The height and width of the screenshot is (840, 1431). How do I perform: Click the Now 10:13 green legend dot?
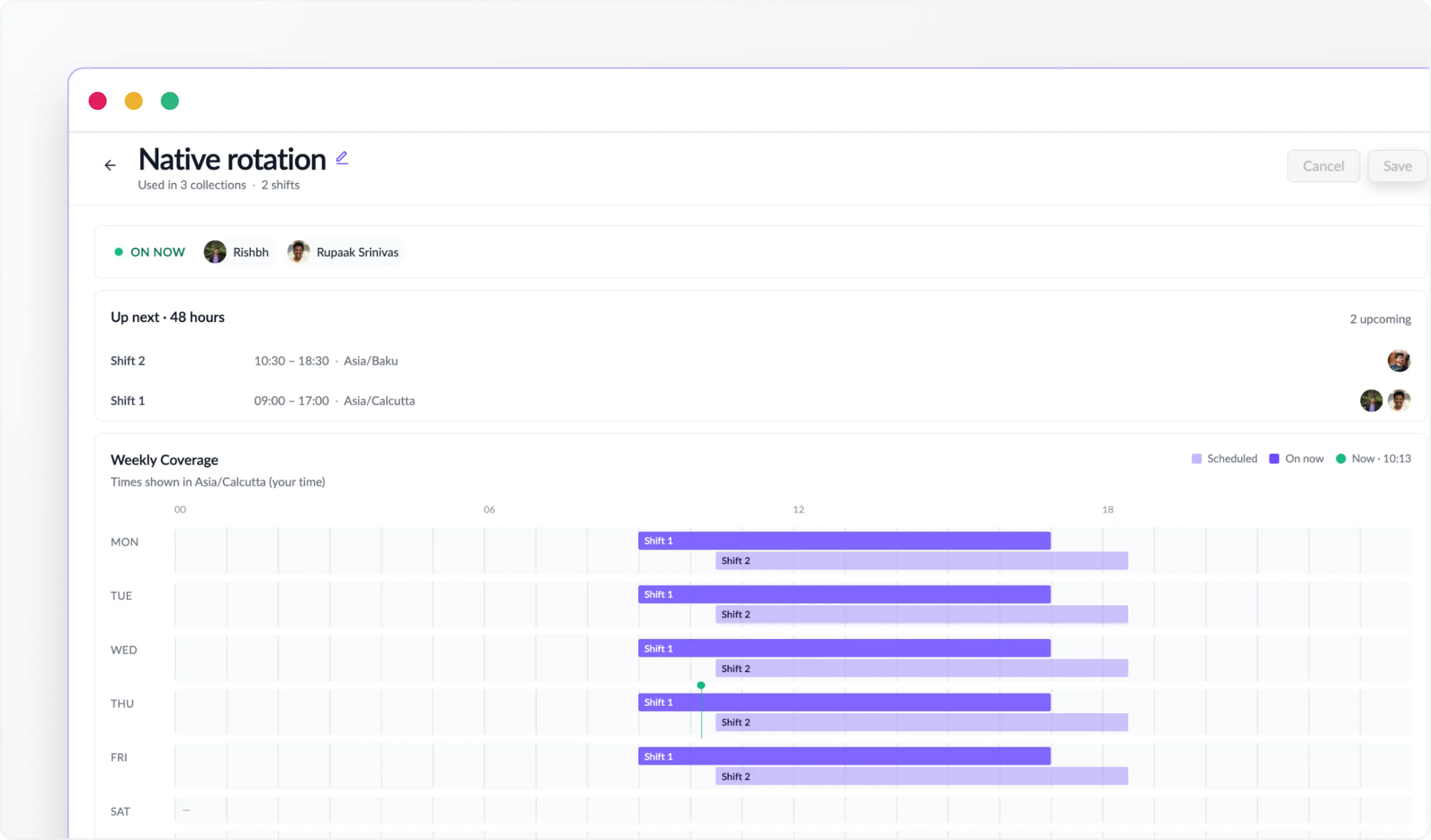tap(1341, 459)
